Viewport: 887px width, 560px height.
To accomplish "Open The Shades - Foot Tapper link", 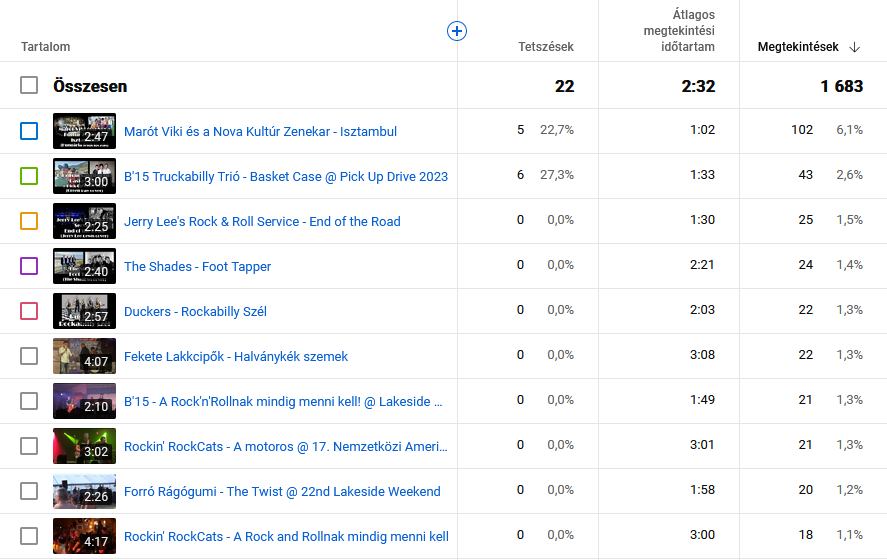I will click(197, 266).
